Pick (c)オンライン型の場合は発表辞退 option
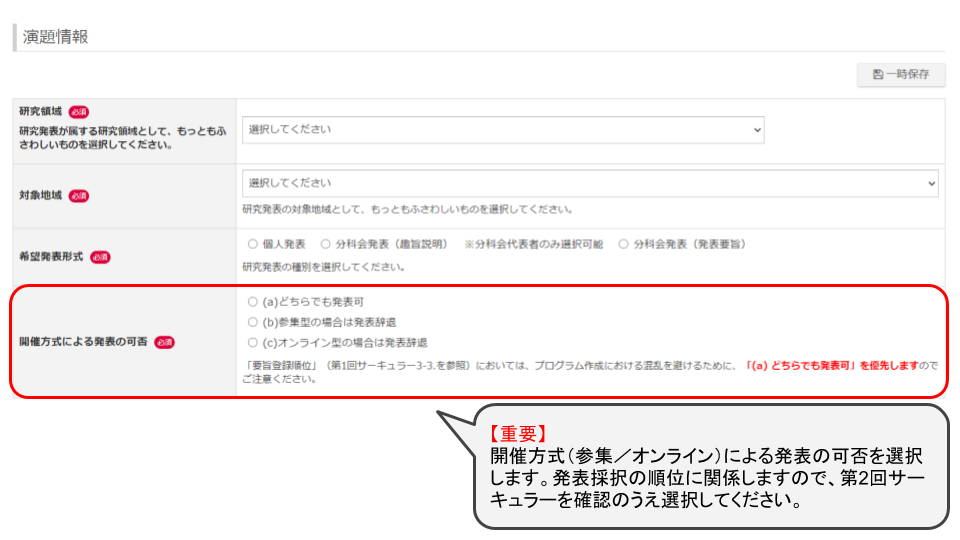 [253, 342]
